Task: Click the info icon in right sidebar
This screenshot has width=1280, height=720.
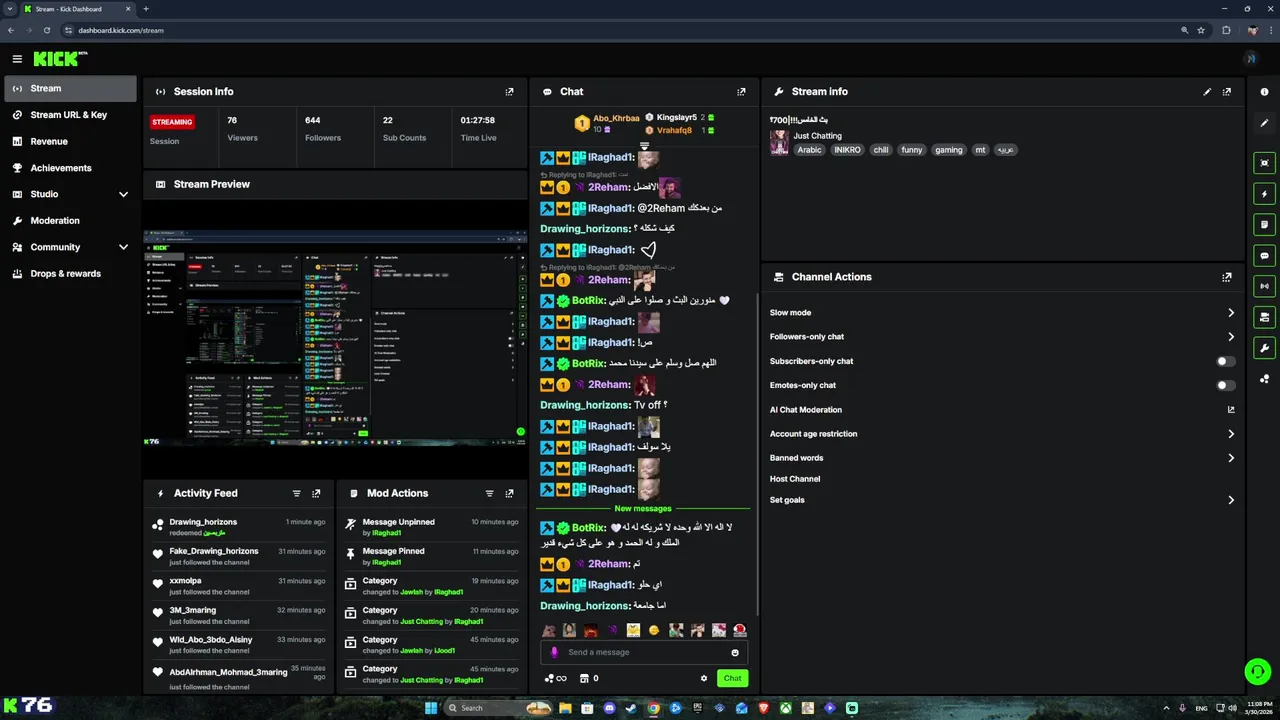Action: (1265, 92)
